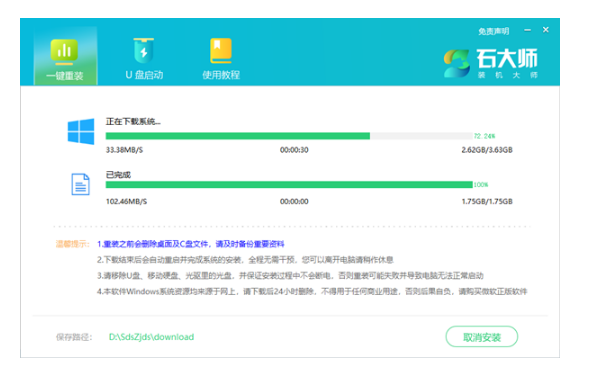Click the blue Windows logo icon
Viewport: 599px width, 372px height.
click(81, 131)
